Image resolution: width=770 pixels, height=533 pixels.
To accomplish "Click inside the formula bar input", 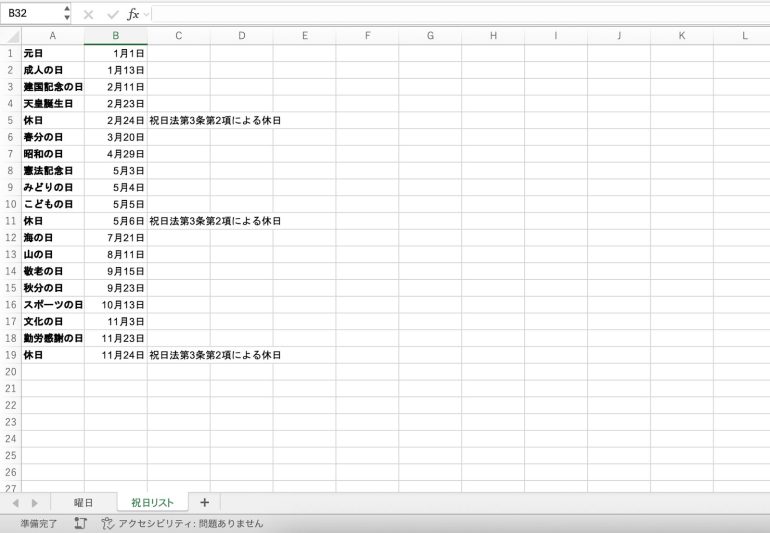I will (461, 14).
